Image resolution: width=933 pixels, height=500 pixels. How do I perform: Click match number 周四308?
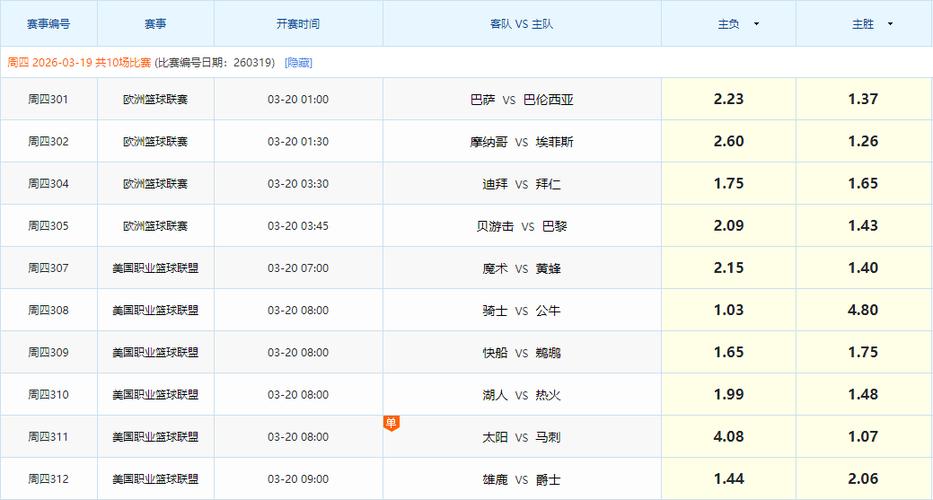point(49,311)
